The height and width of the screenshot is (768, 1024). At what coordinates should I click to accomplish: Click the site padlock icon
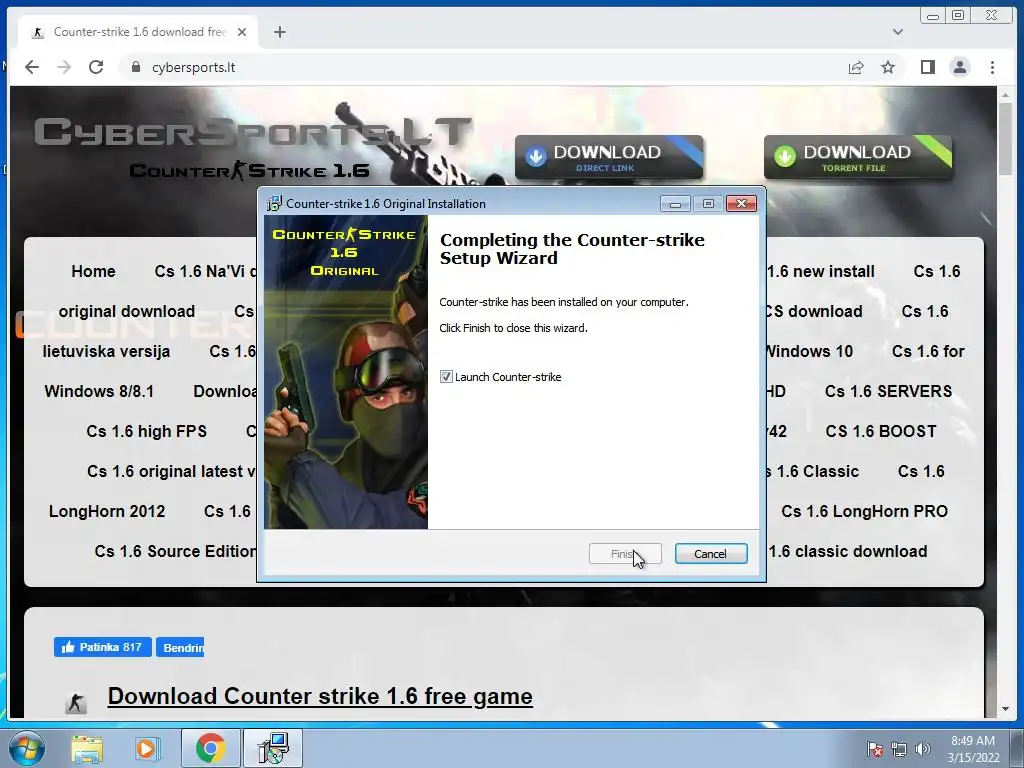pyautogui.click(x=136, y=67)
